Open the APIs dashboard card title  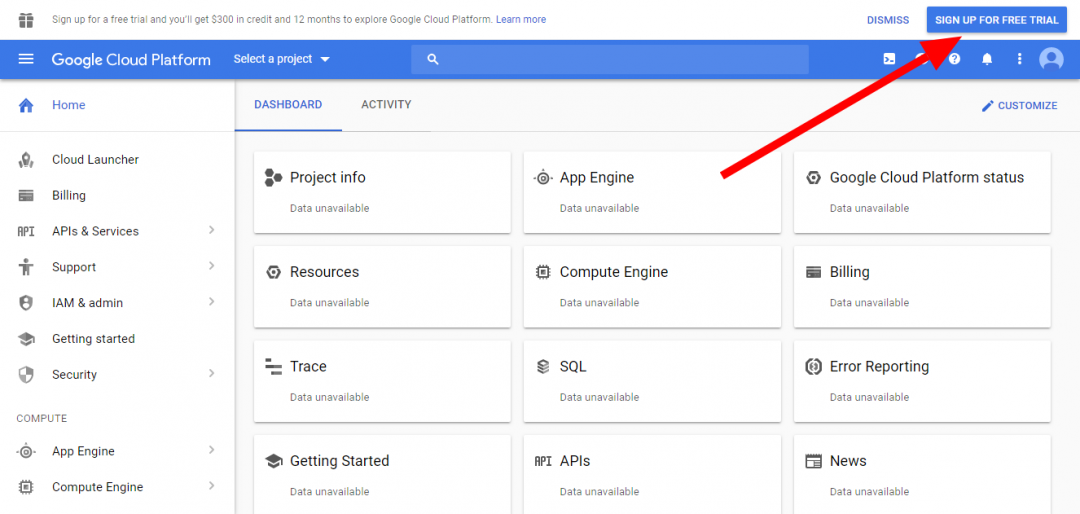pos(575,461)
